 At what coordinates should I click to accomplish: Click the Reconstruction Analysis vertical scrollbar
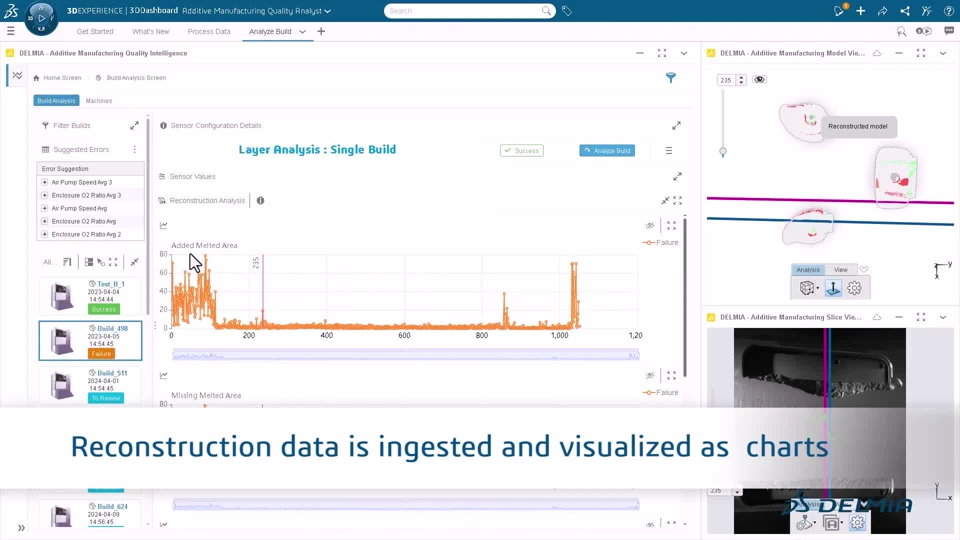tap(684, 297)
